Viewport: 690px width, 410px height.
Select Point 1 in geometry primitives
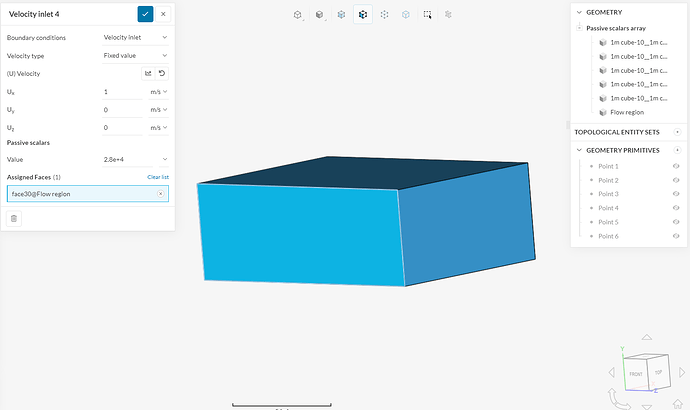coord(608,166)
